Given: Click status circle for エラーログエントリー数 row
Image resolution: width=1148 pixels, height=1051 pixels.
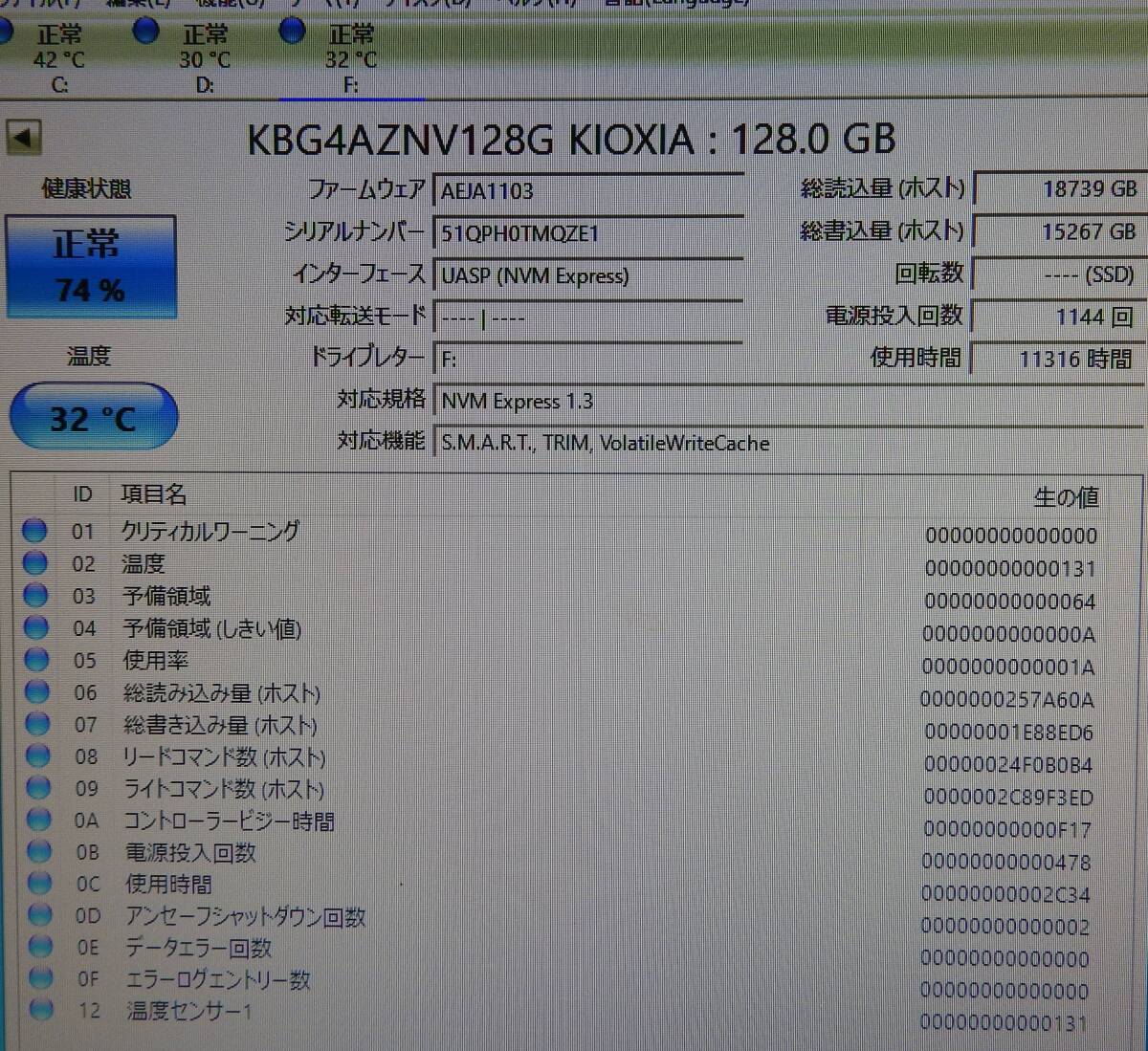Looking at the screenshot, I should 41,977.
